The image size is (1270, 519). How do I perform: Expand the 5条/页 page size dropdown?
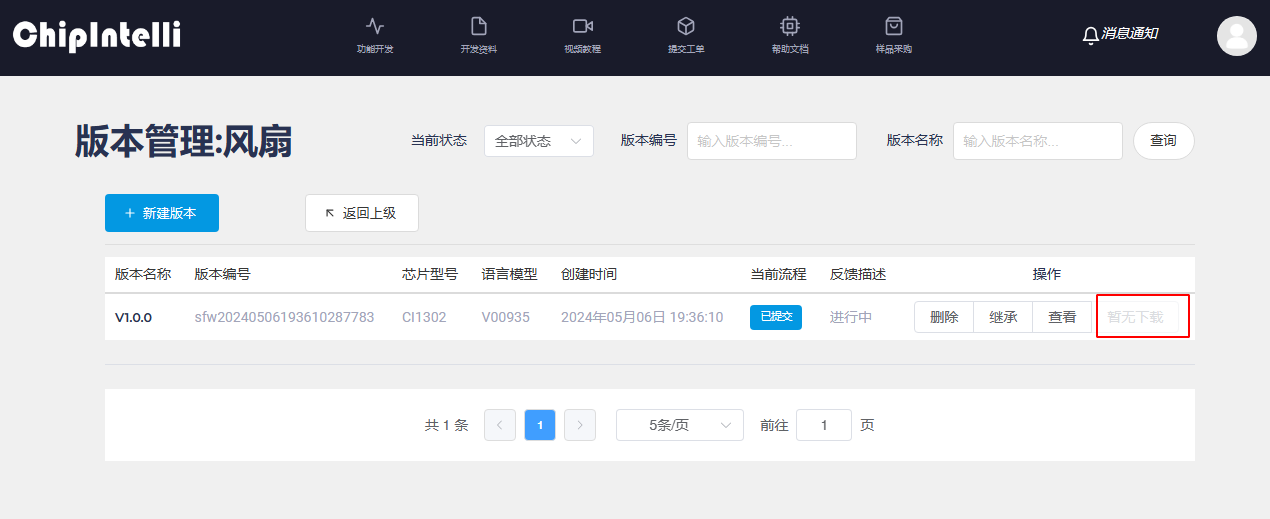680,425
